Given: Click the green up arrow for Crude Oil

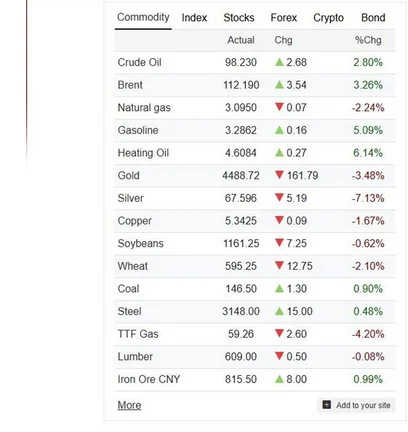Looking at the screenshot, I should 279,62.
